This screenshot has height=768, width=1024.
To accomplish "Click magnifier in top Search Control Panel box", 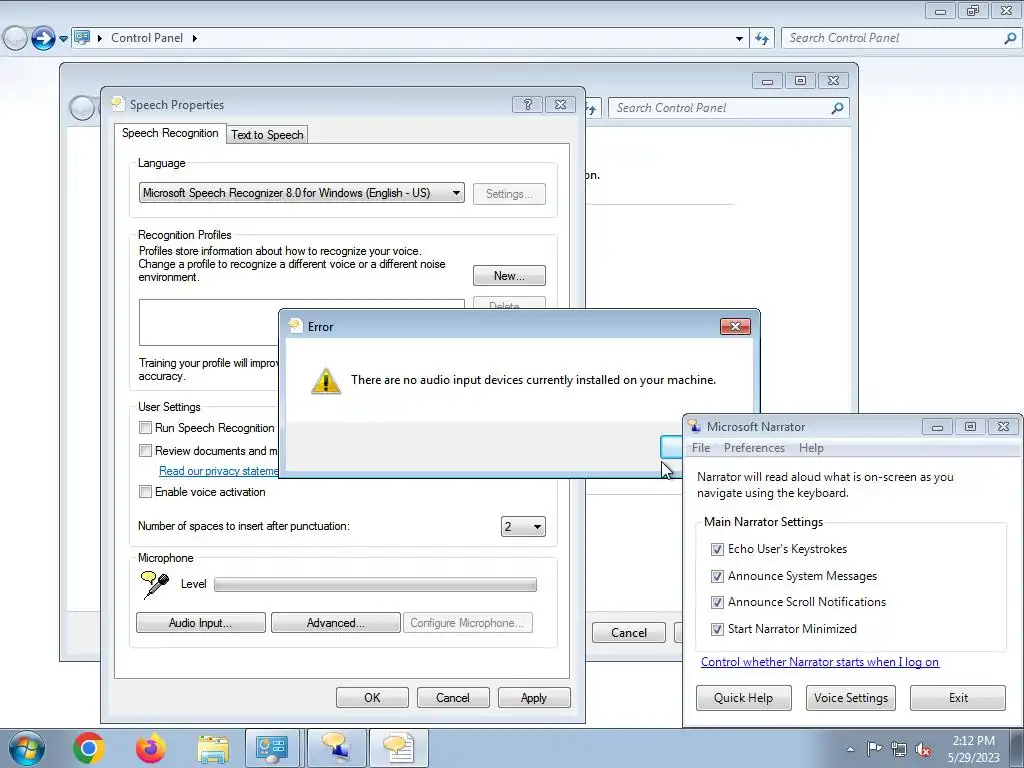I will click(x=1010, y=38).
